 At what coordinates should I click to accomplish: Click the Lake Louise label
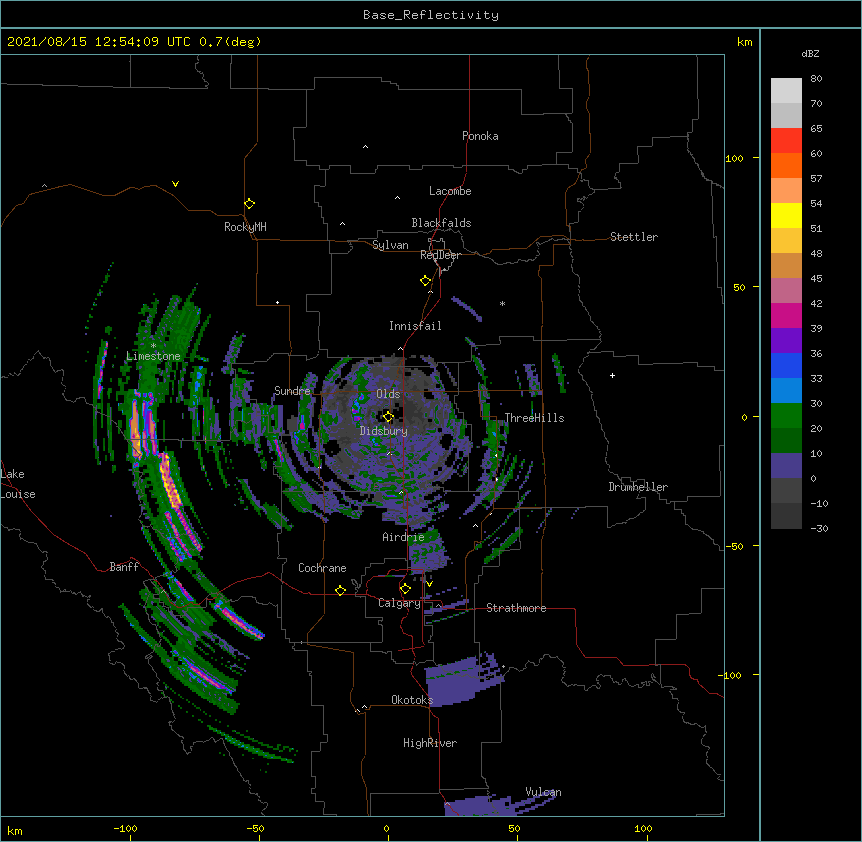point(18,484)
